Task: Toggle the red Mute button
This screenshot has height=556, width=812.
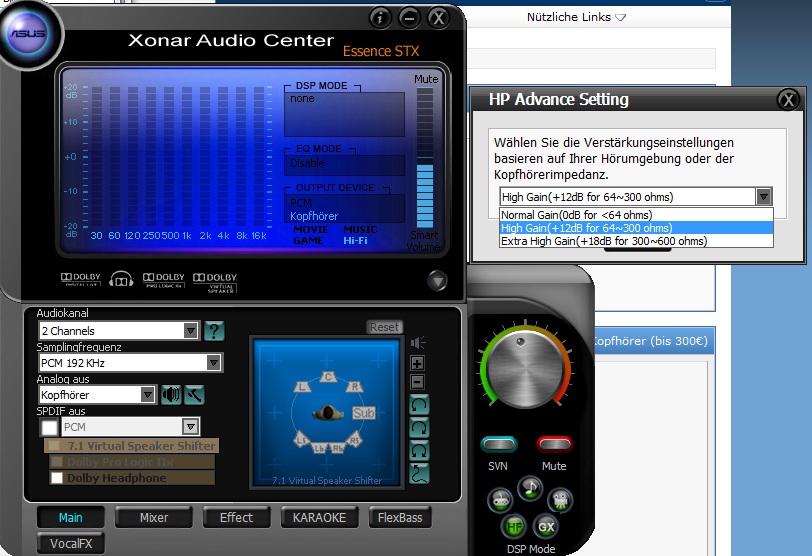Action: click(554, 444)
